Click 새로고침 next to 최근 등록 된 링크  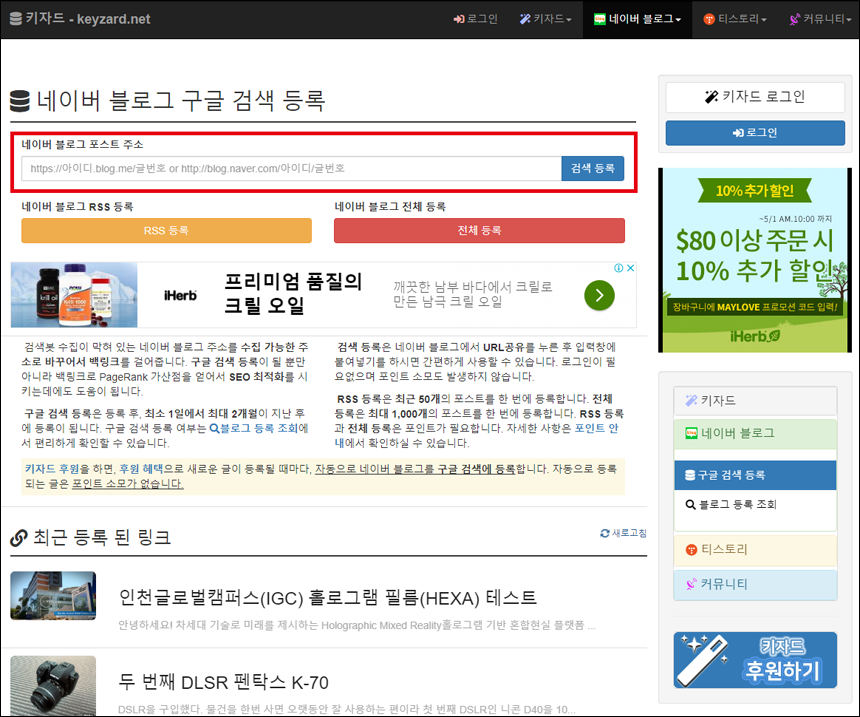623,533
